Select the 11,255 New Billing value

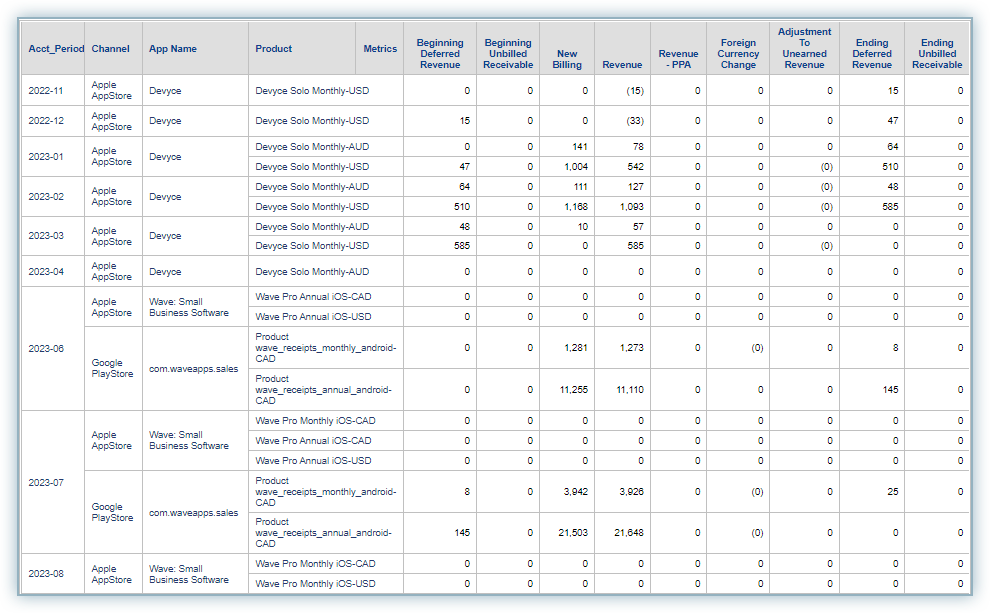566,389
